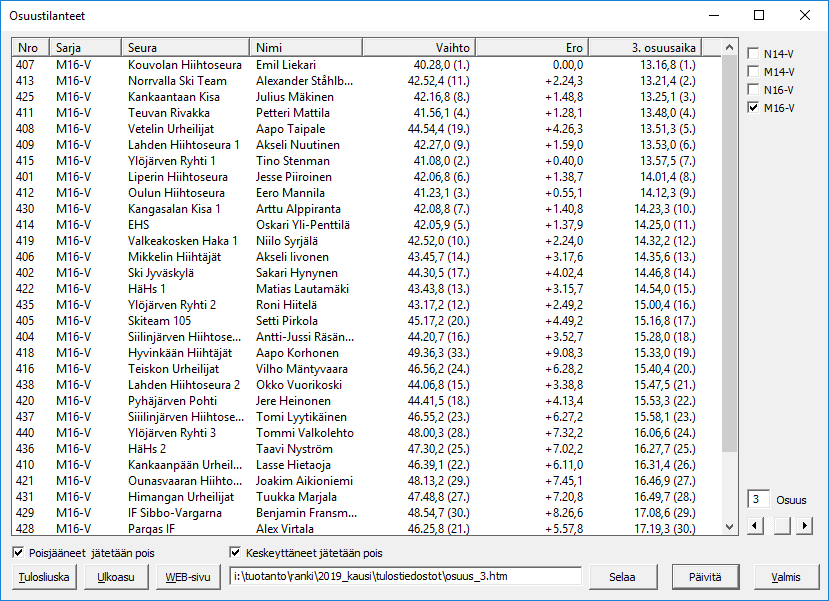The width and height of the screenshot is (829, 601).
Task: Click the right arrow of Osuus scroller
Action: (805, 525)
